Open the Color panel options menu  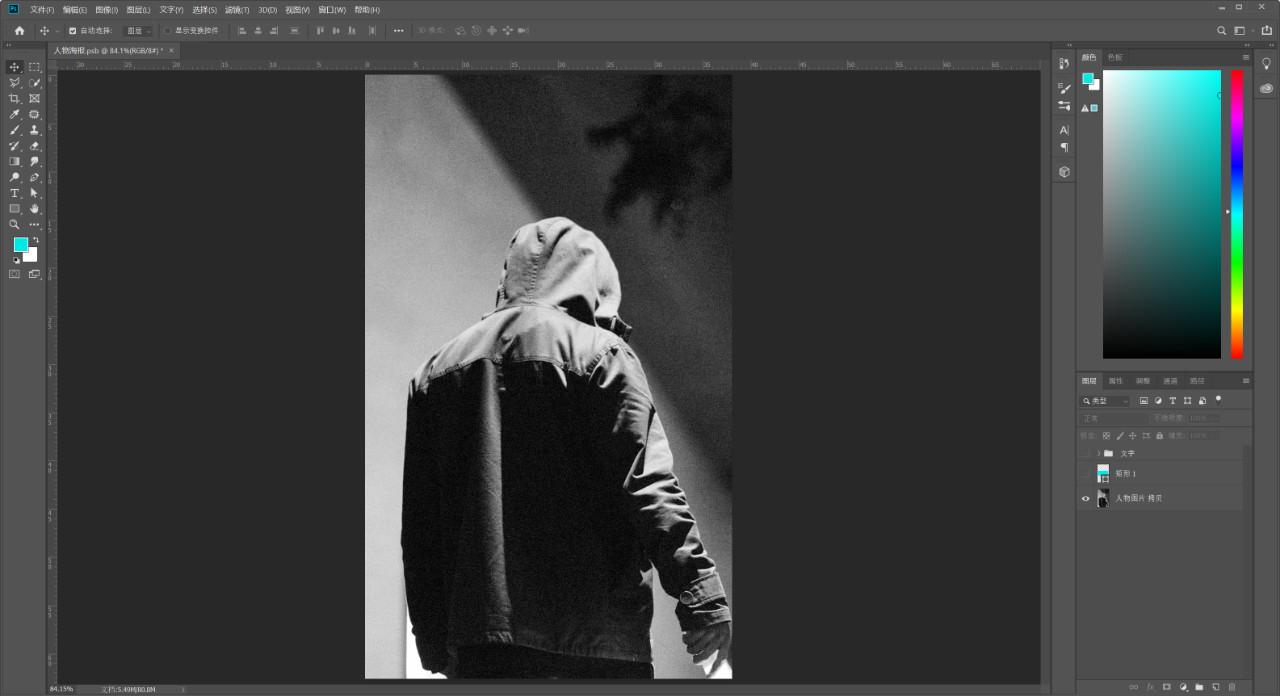[x=1246, y=57]
